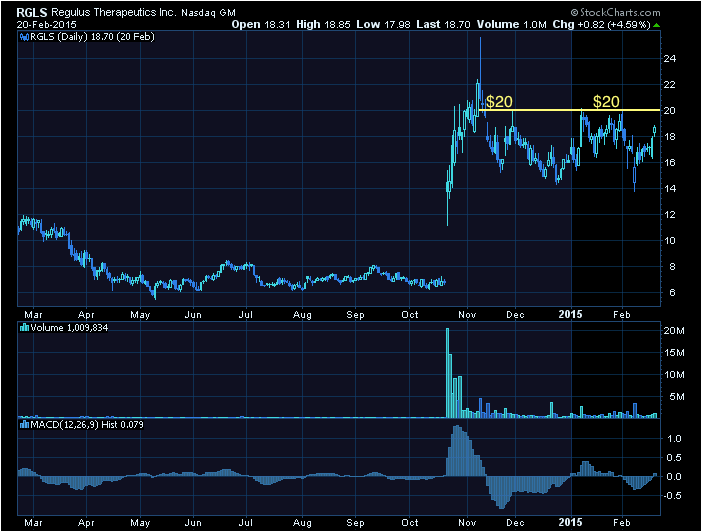702x532 pixels.
Task: Click the 24 price axis label
Action: pyautogui.click(x=670, y=59)
